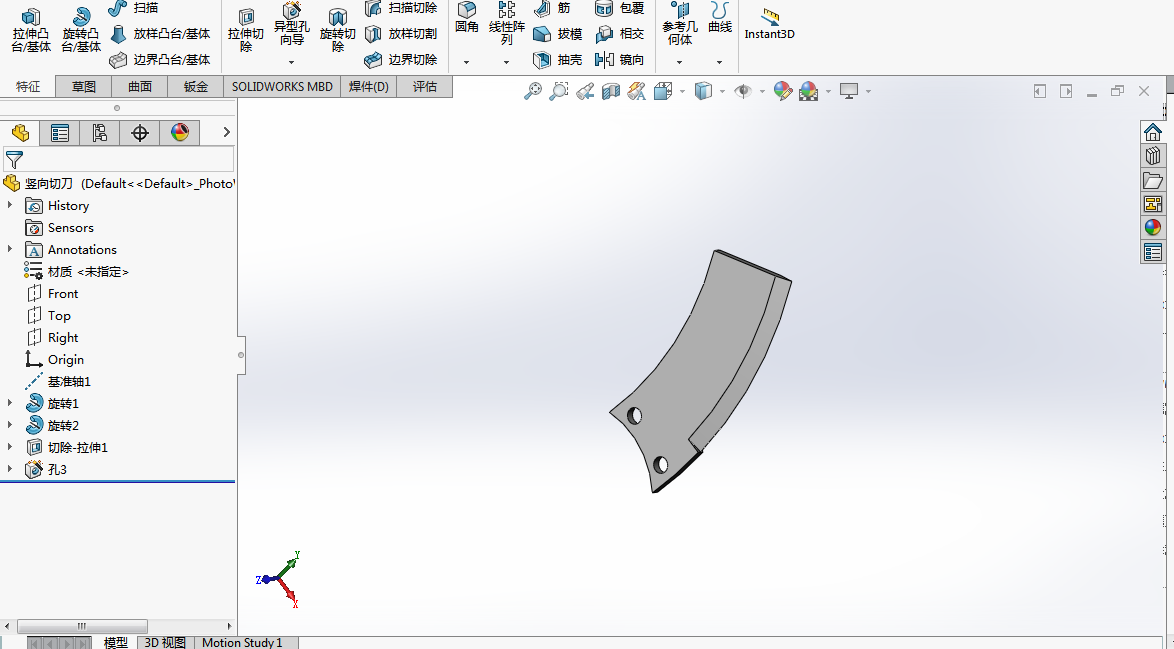Open the Curves (曲线) tool

(720, 18)
